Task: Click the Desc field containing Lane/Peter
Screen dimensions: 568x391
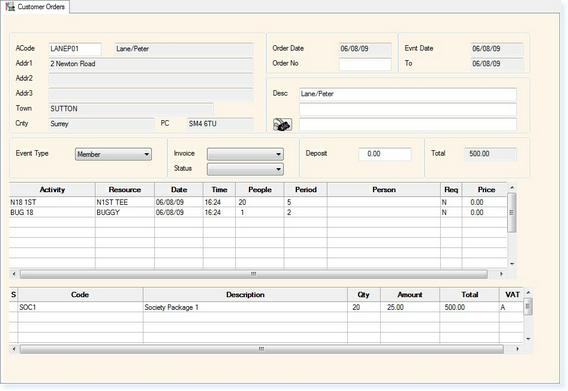Action: tap(408, 94)
